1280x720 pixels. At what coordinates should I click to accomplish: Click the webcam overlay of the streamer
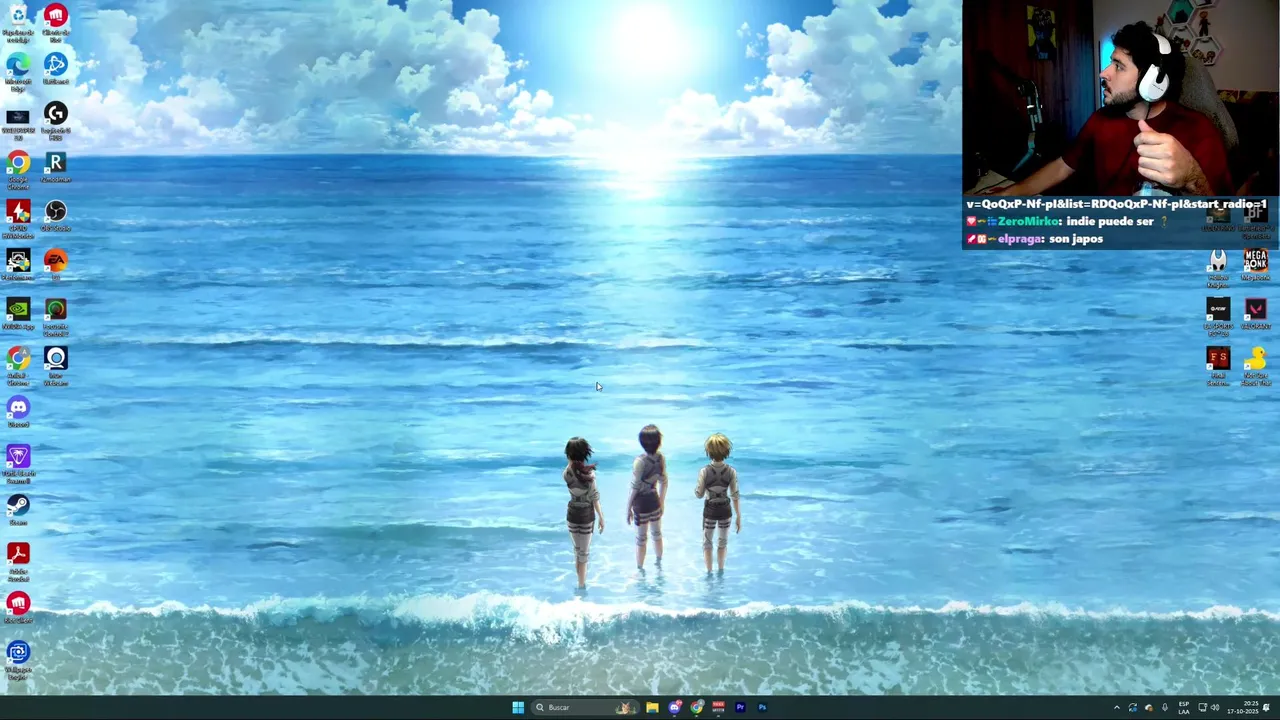tap(1121, 98)
